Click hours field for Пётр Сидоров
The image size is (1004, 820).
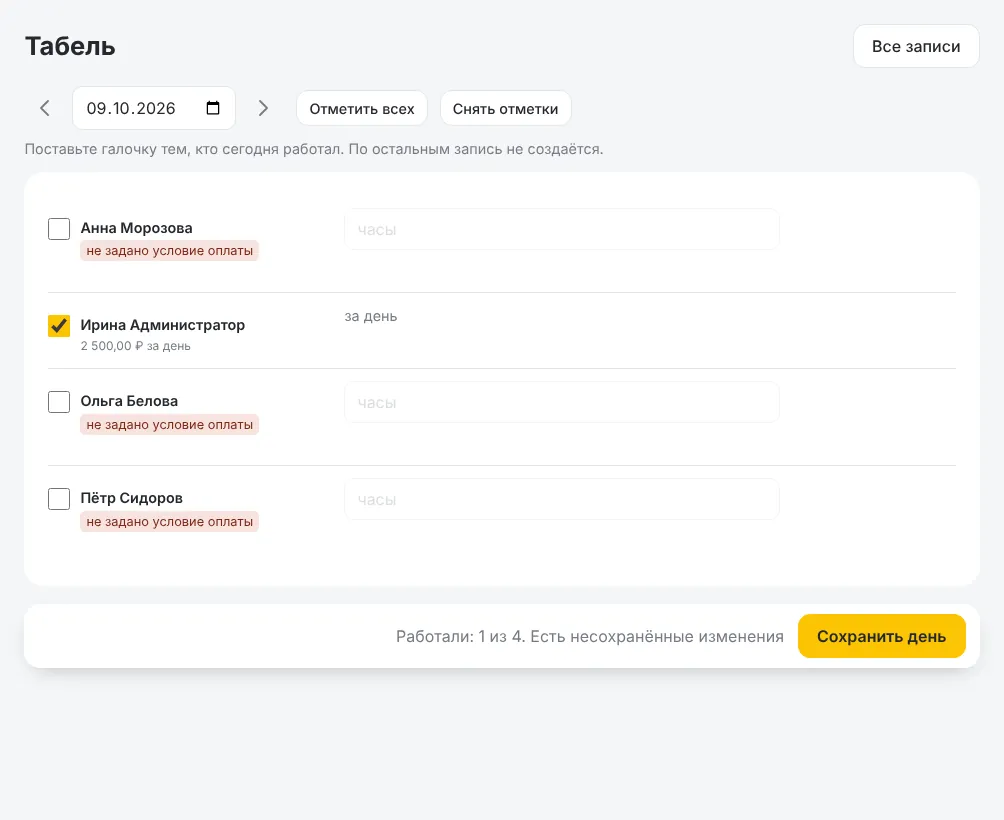coord(562,499)
